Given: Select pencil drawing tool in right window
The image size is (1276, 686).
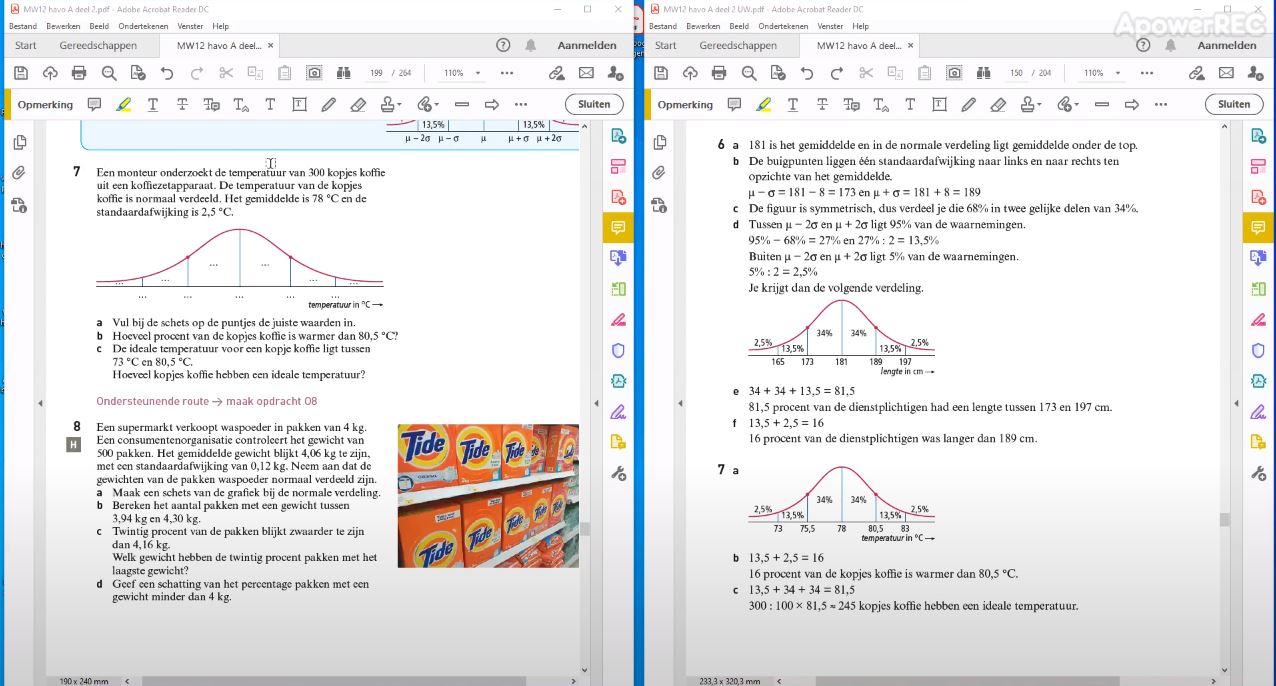Looking at the screenshot, I should pos(968,104).
